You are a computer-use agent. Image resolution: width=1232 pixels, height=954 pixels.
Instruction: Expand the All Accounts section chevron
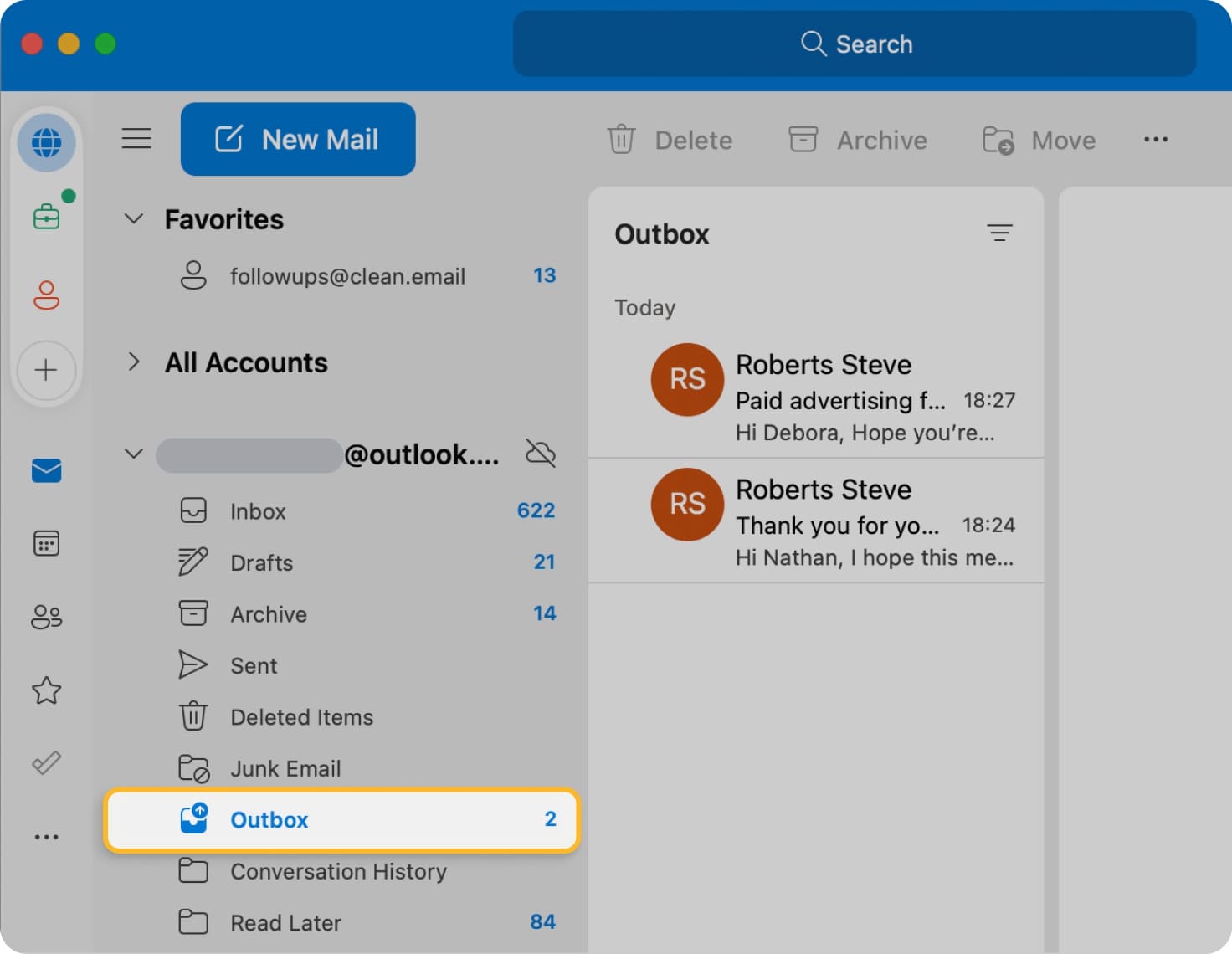pos(134,362)
